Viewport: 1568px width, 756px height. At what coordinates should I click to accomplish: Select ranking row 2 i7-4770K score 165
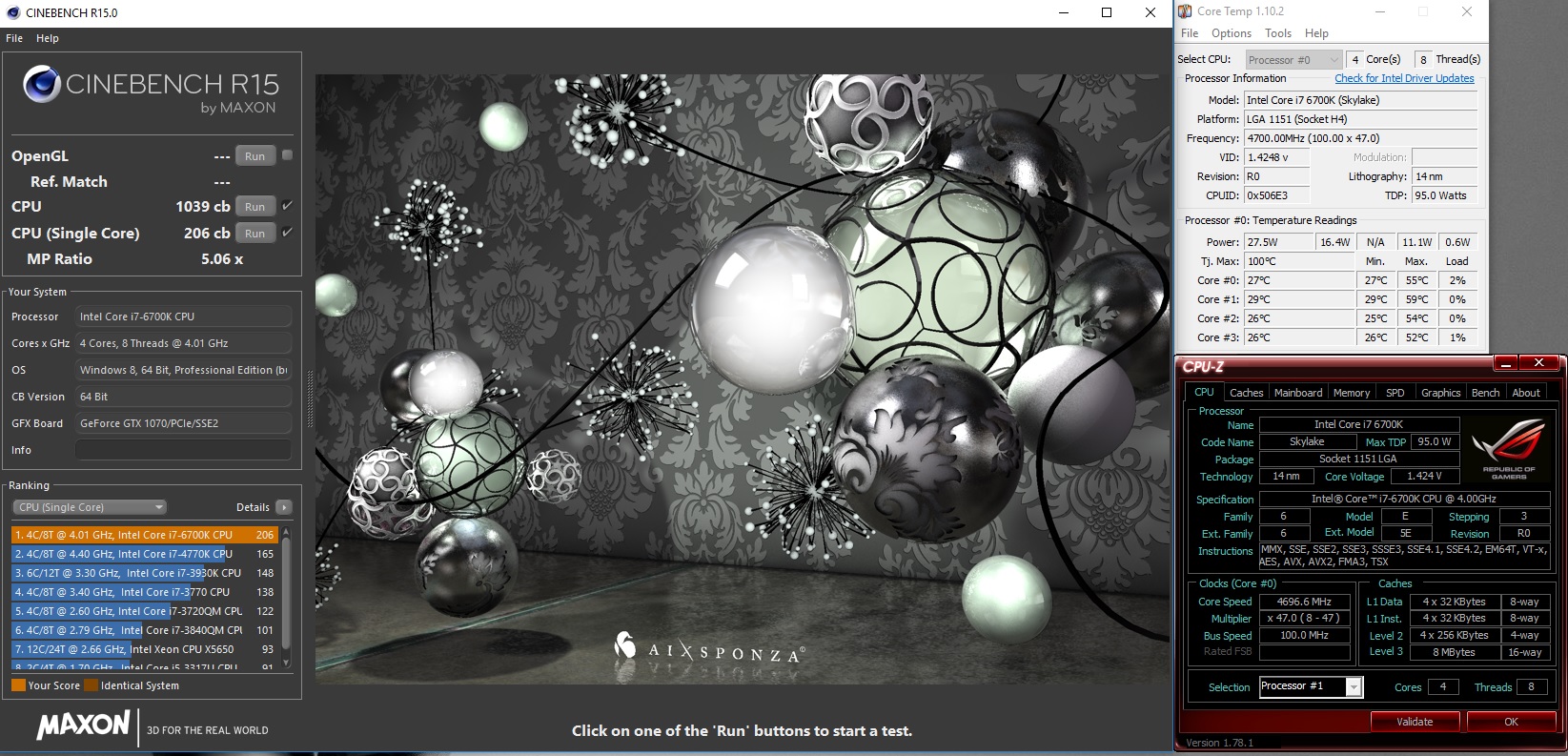point(144,554)
